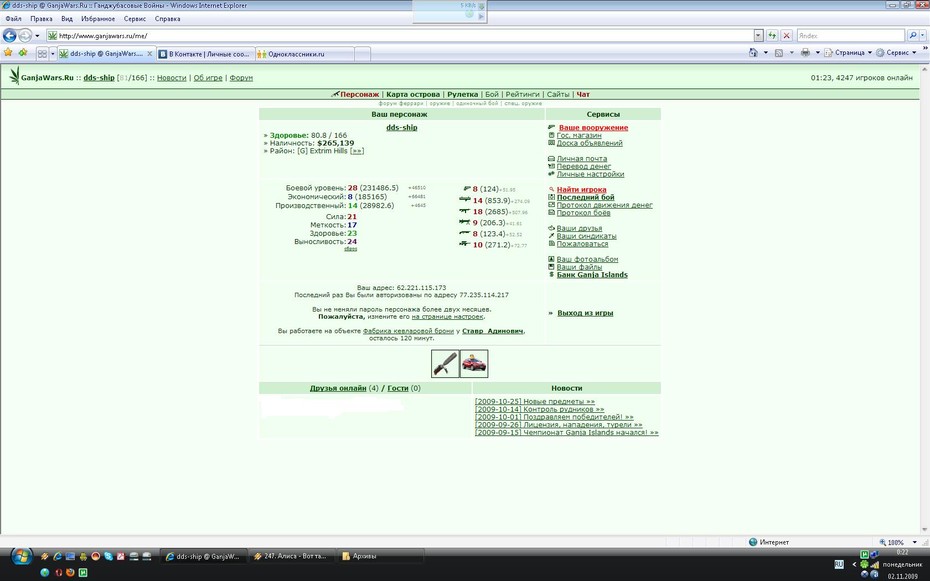Open the Справка menu
Screen dimensions: 930x581
click(x=167, y=19)
